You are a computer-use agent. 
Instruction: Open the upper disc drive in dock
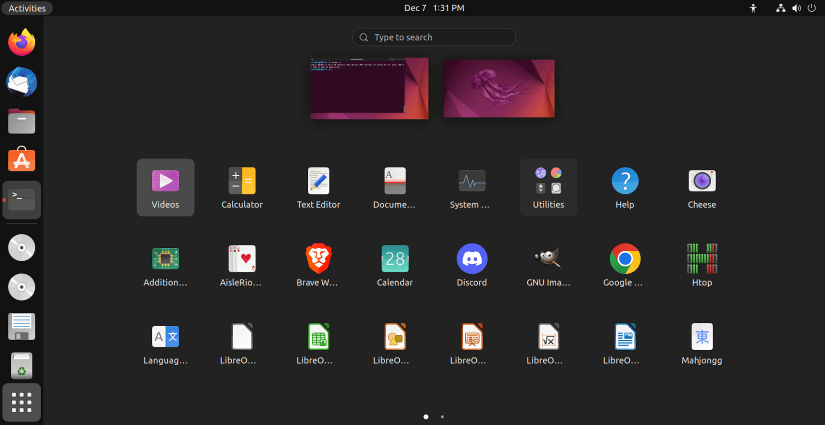[x=22, y=248]
